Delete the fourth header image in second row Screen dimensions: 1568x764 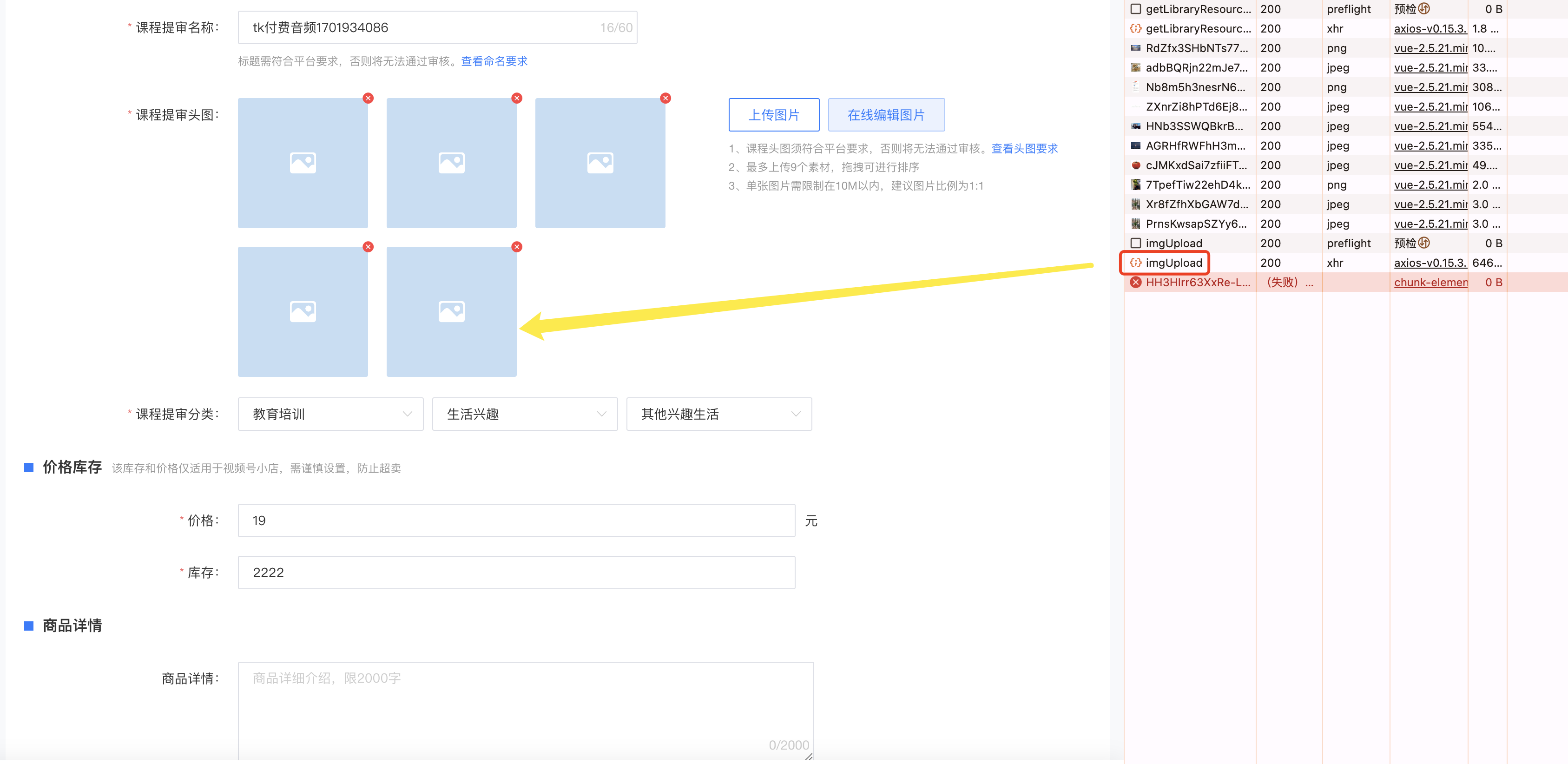(368, 247)
